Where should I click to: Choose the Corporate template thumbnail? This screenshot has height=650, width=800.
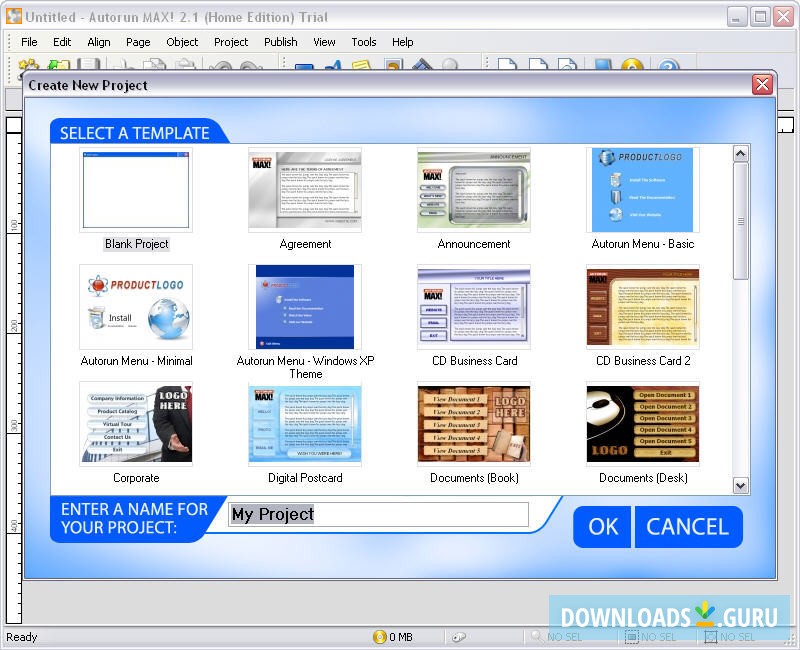coord(136,424)
